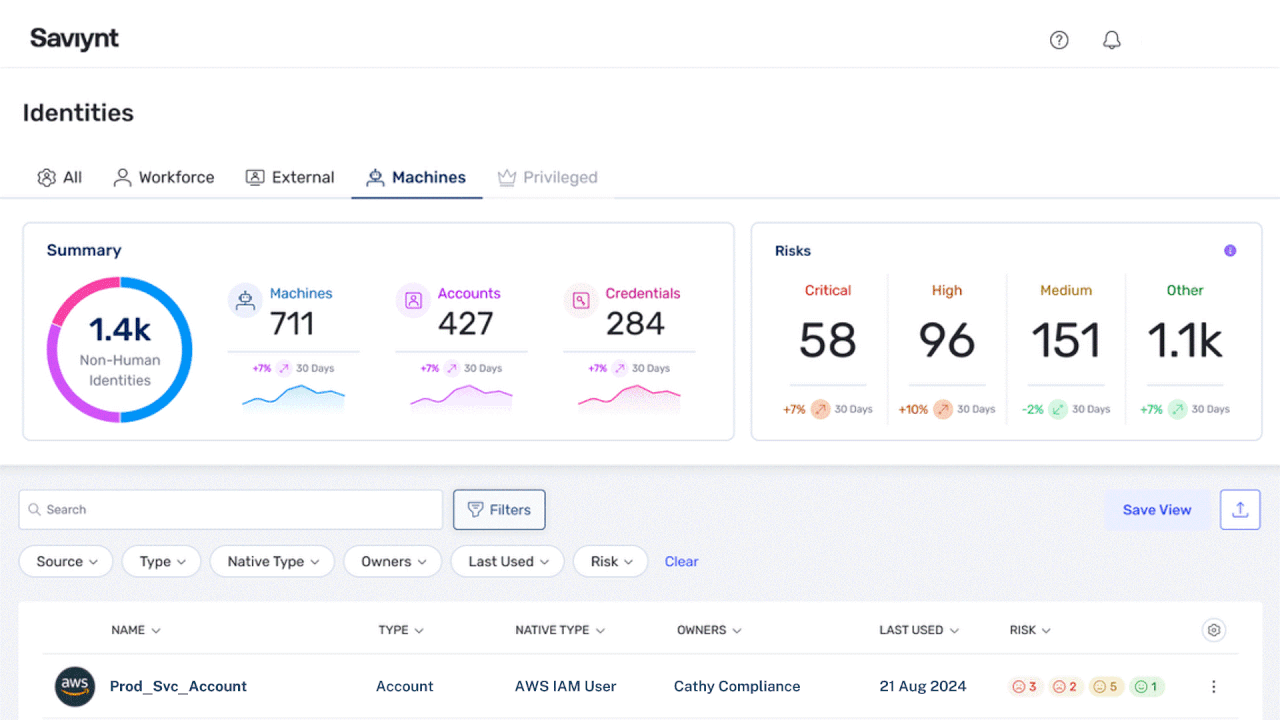This screenshot has height=720, width=1280.
Task: Click the Machines robot icon in Summary
Action: (x=245, y=300)
